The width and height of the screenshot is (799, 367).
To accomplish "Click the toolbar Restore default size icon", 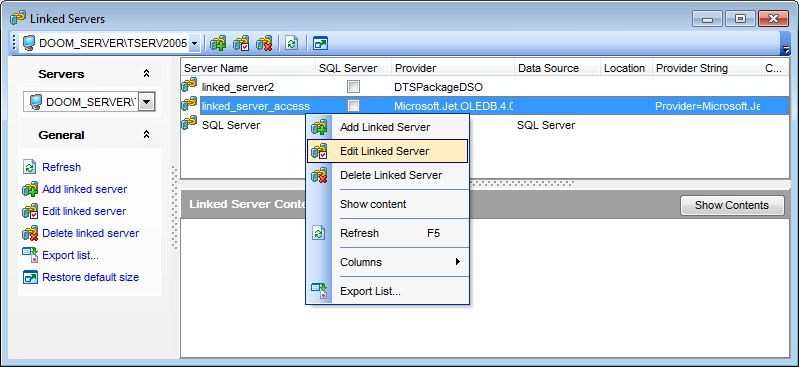I will (320, 43).
